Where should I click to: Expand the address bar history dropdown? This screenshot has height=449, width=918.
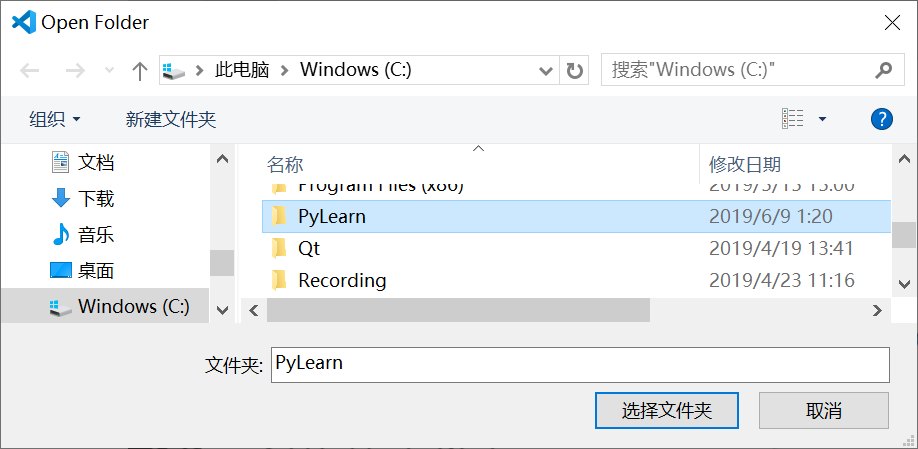coord(546,70)
